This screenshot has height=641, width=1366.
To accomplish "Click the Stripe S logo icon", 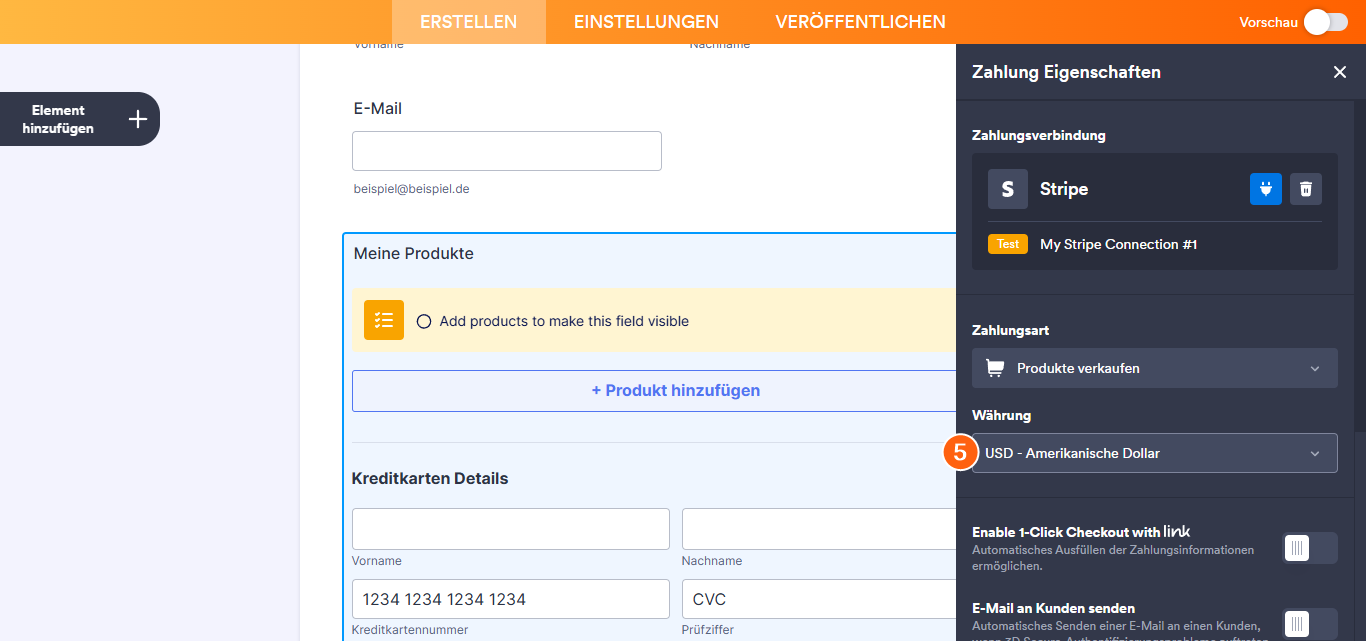I will (1007, 189).
